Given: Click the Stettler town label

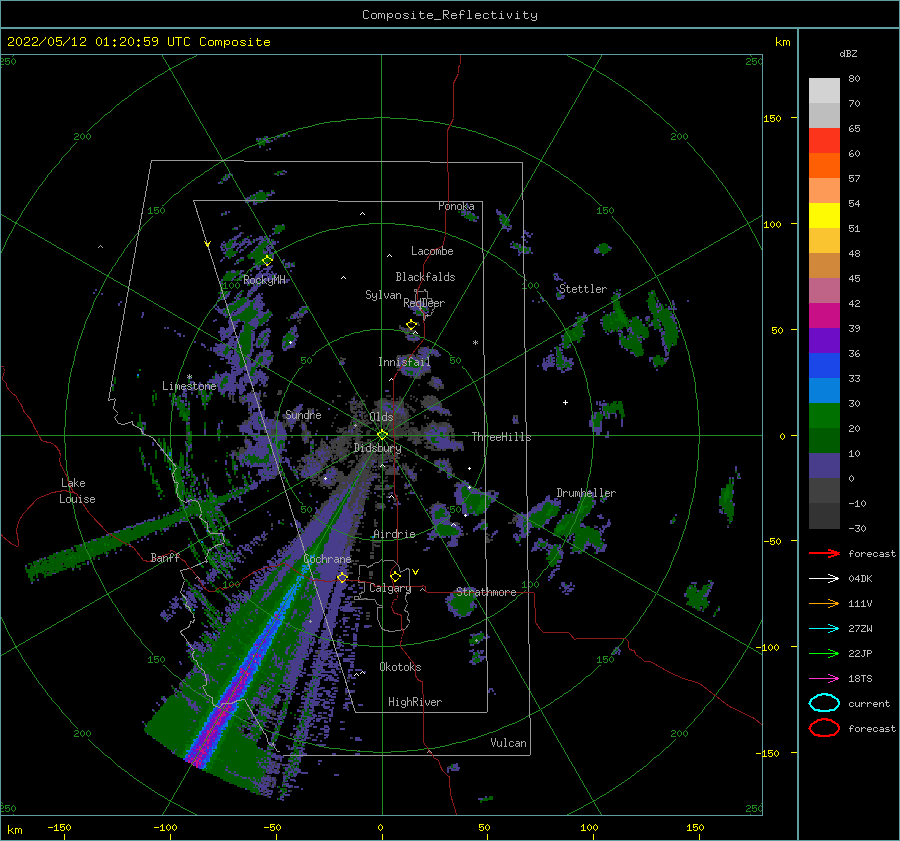Looking at the screenshot, I should tap(583, 289).
